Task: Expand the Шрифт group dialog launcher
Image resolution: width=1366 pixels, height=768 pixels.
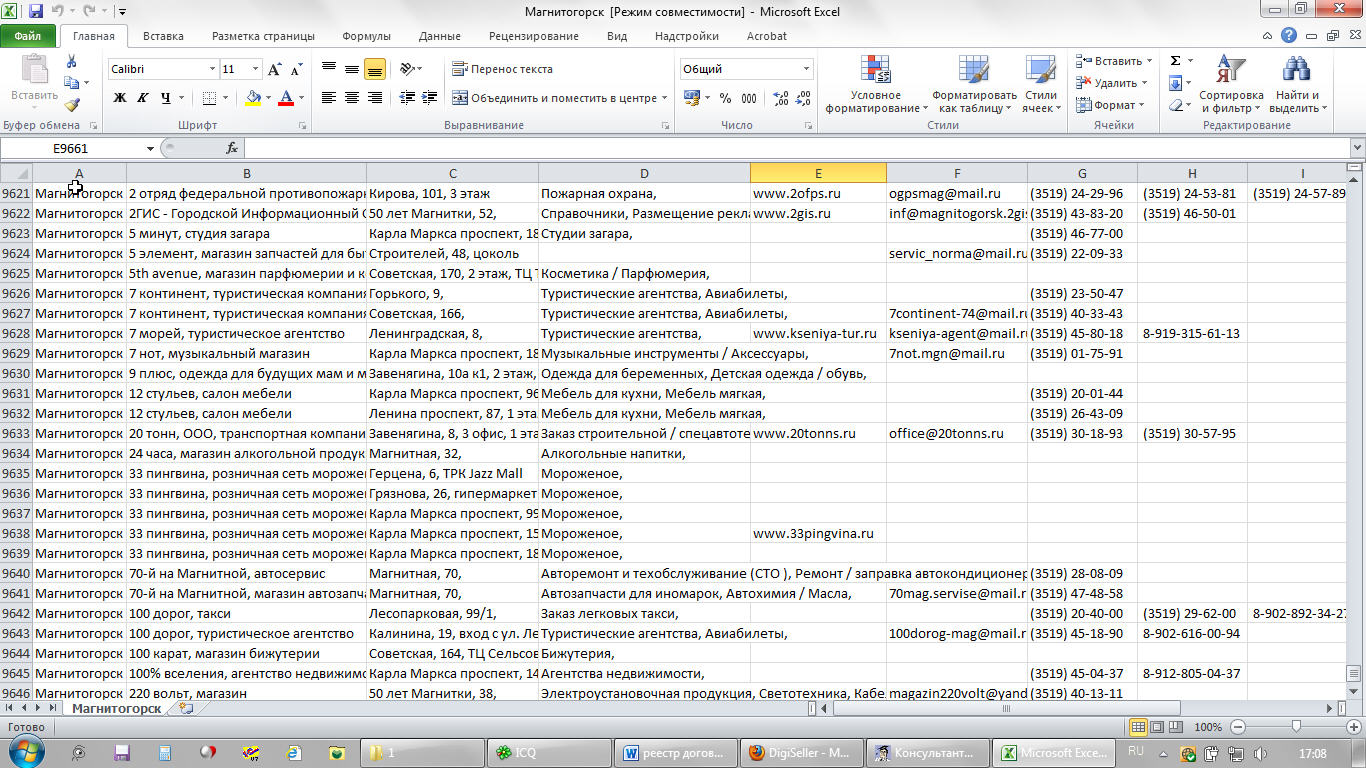Action: tap(303, 126)
